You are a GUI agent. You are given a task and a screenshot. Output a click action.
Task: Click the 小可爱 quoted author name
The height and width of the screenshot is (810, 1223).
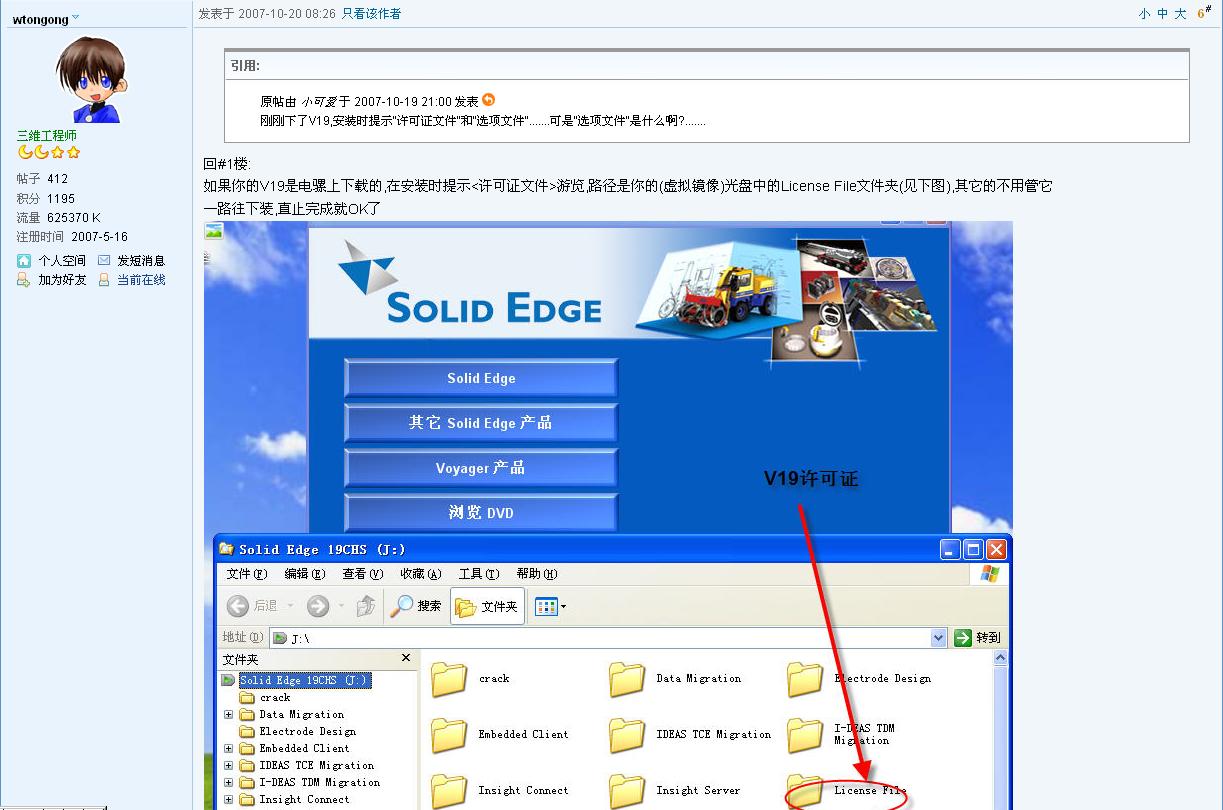coord(319,101)
